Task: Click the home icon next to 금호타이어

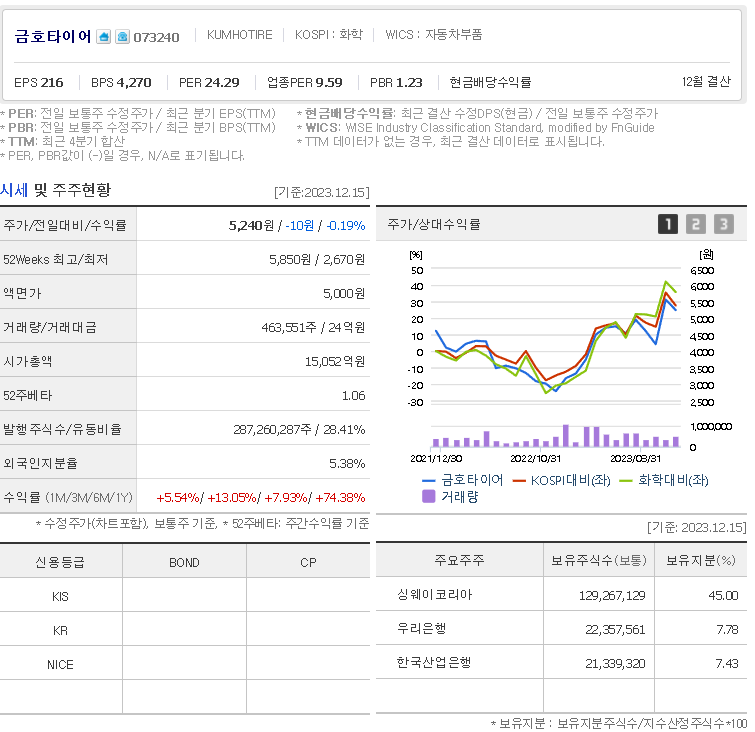Action: coord(104,37)
